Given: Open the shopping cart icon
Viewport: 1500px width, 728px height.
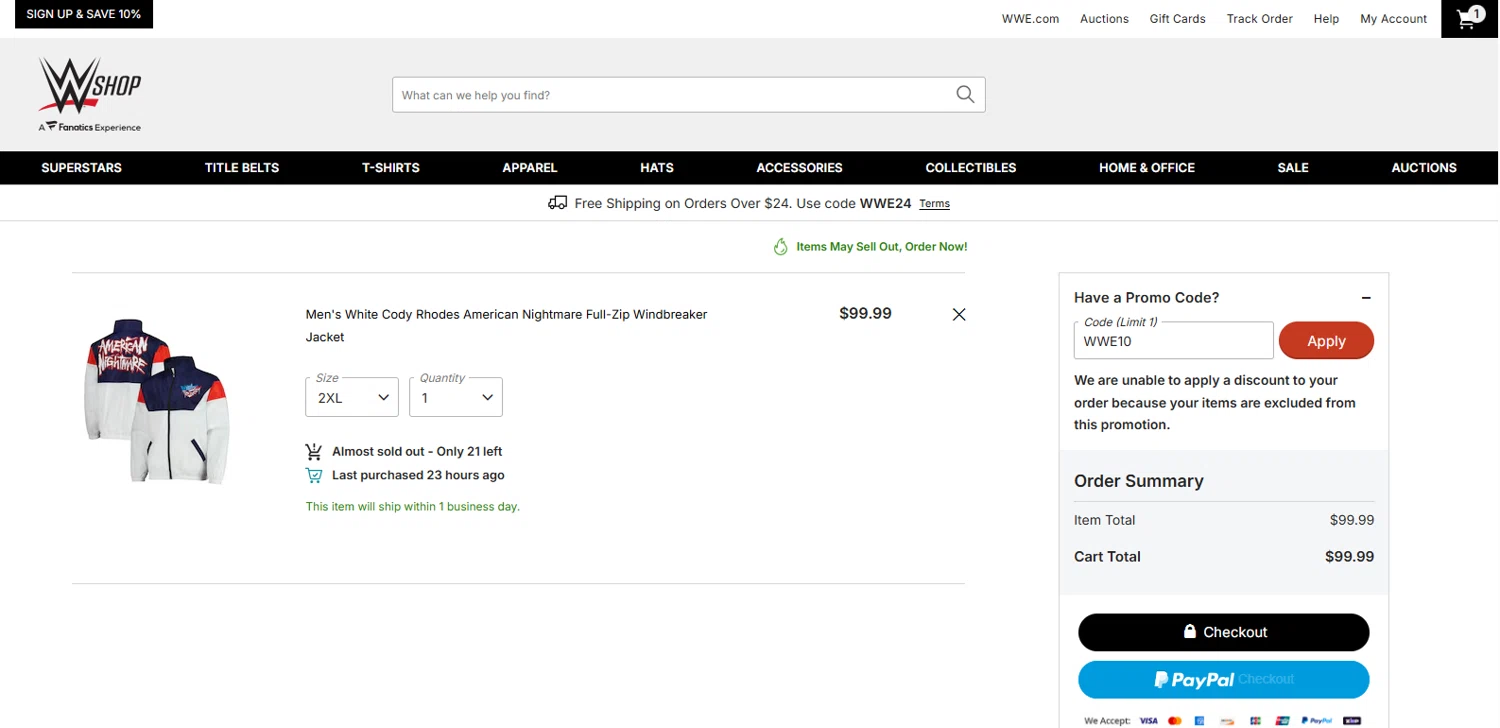Looking at the screenshot, I should tap(1470, 18).
